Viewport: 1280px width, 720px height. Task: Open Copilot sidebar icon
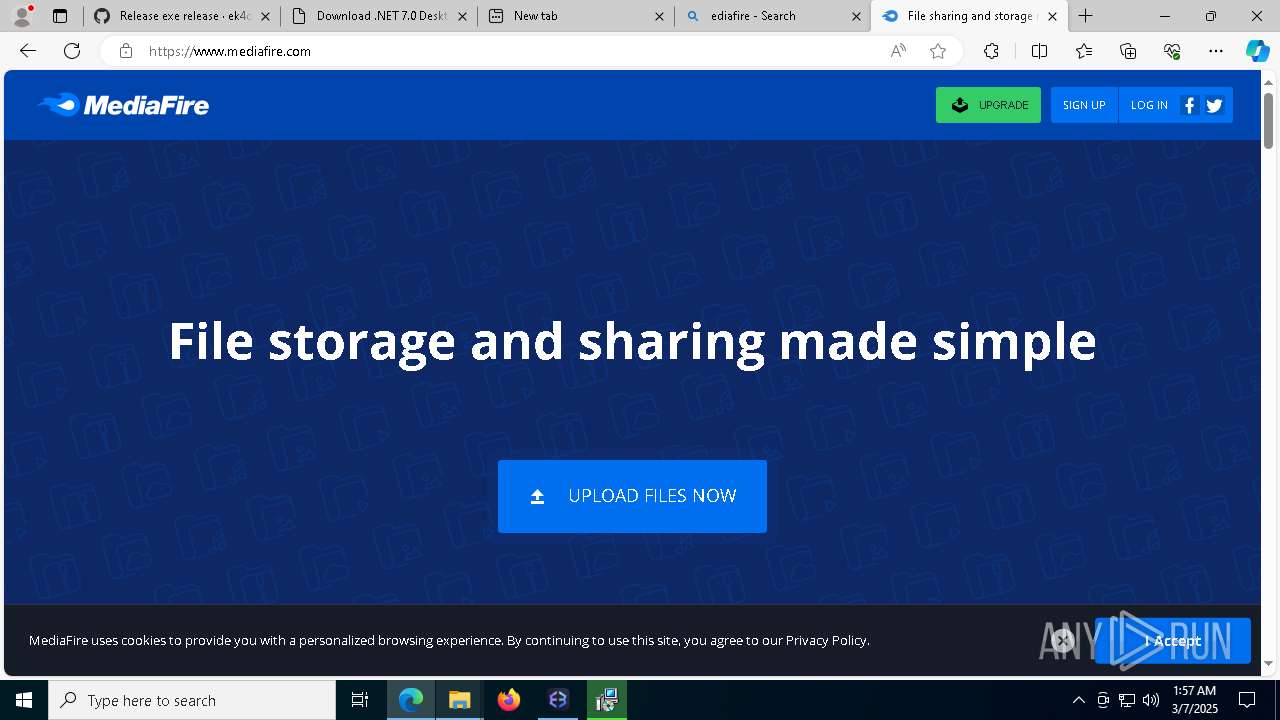click(1257, 51)
